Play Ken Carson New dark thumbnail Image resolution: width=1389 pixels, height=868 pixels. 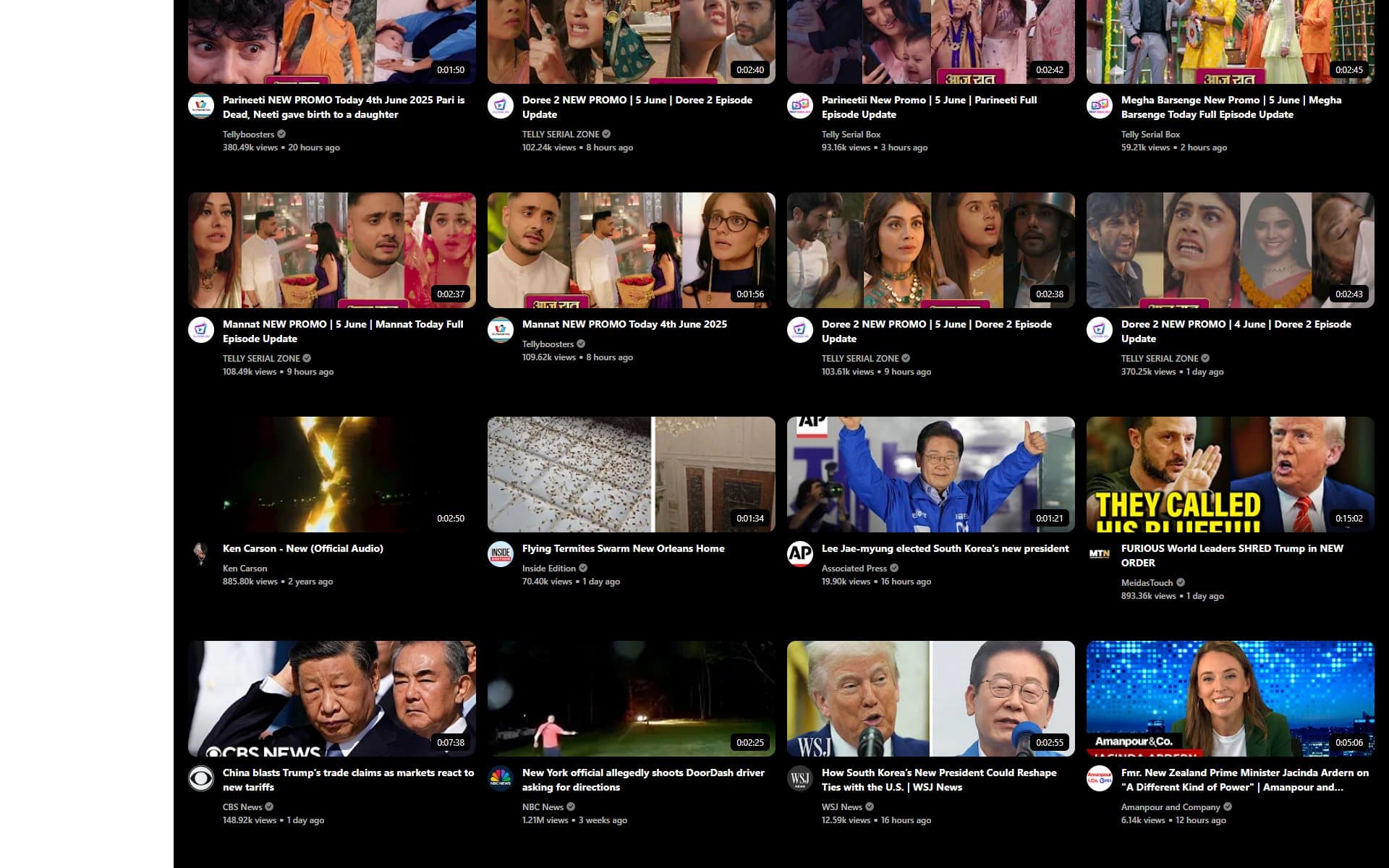(332, 475)
